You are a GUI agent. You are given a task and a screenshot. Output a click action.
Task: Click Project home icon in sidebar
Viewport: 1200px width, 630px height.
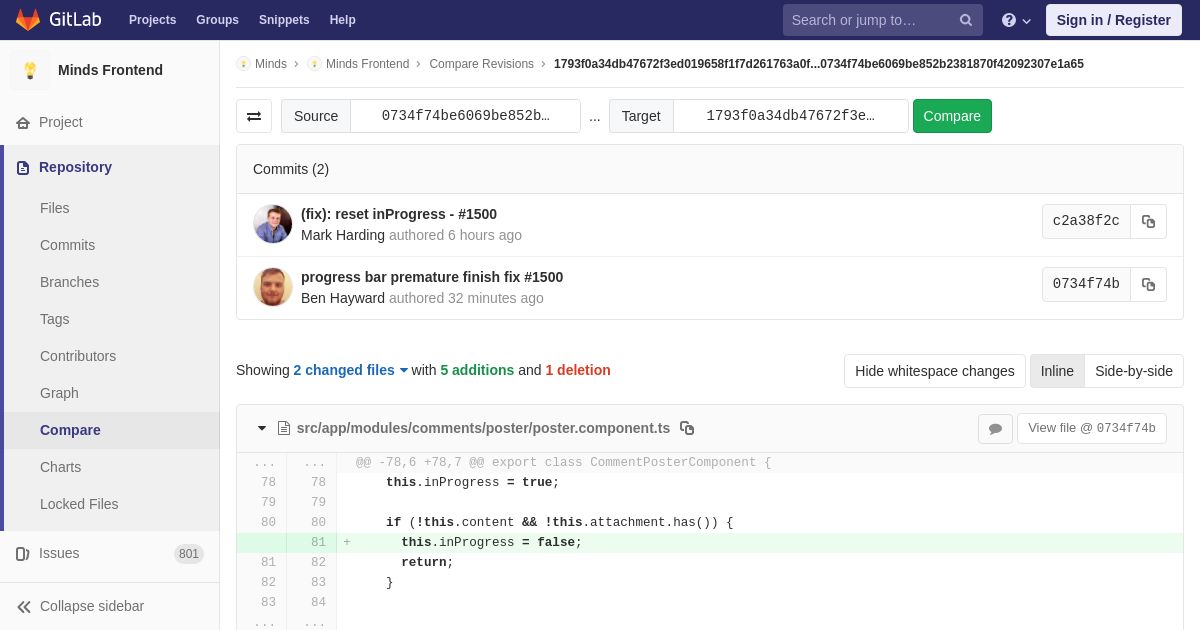click(23, 123)
